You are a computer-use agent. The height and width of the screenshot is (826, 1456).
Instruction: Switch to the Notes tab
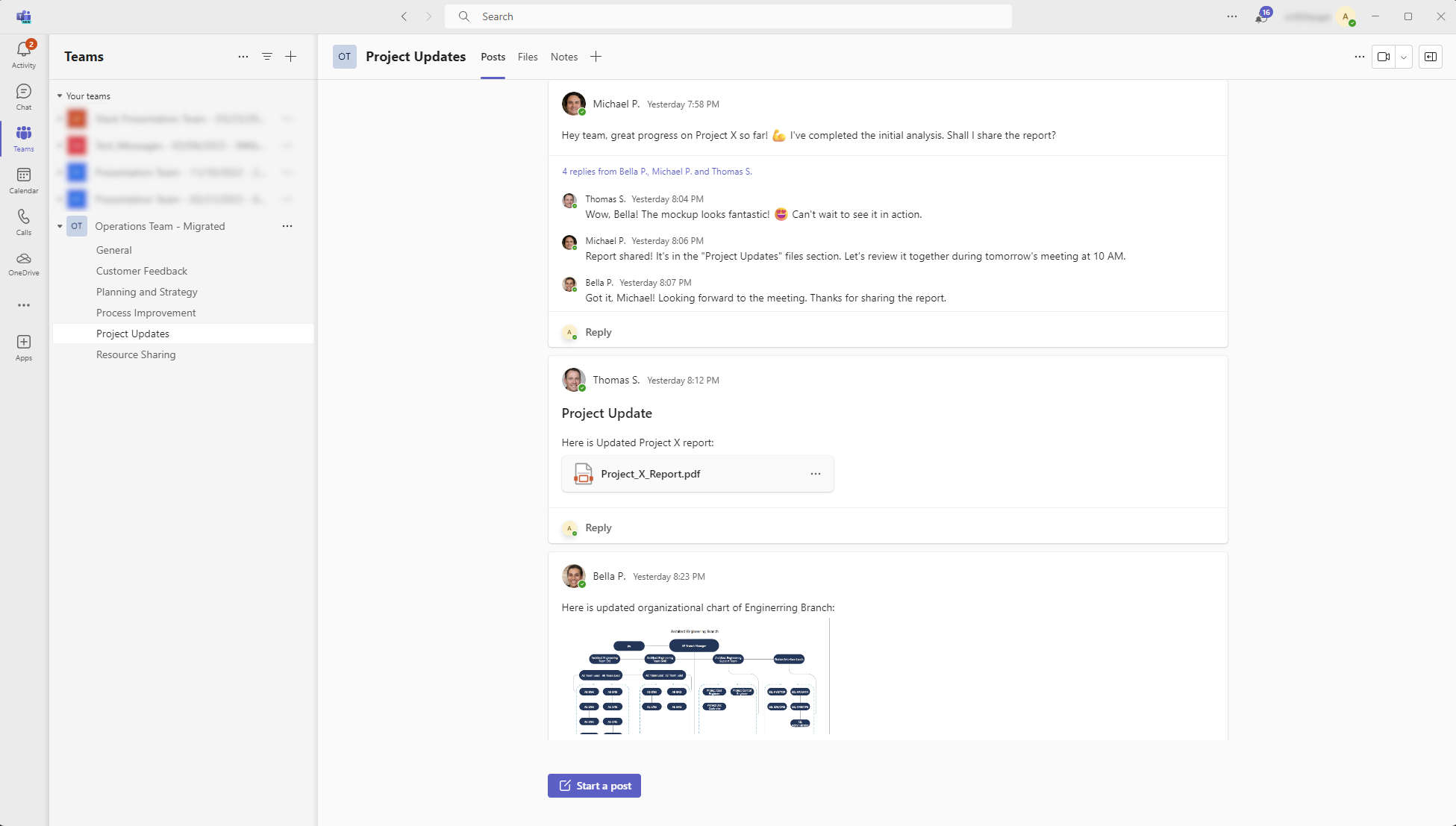pyautogui.click(x=564, y=57)
